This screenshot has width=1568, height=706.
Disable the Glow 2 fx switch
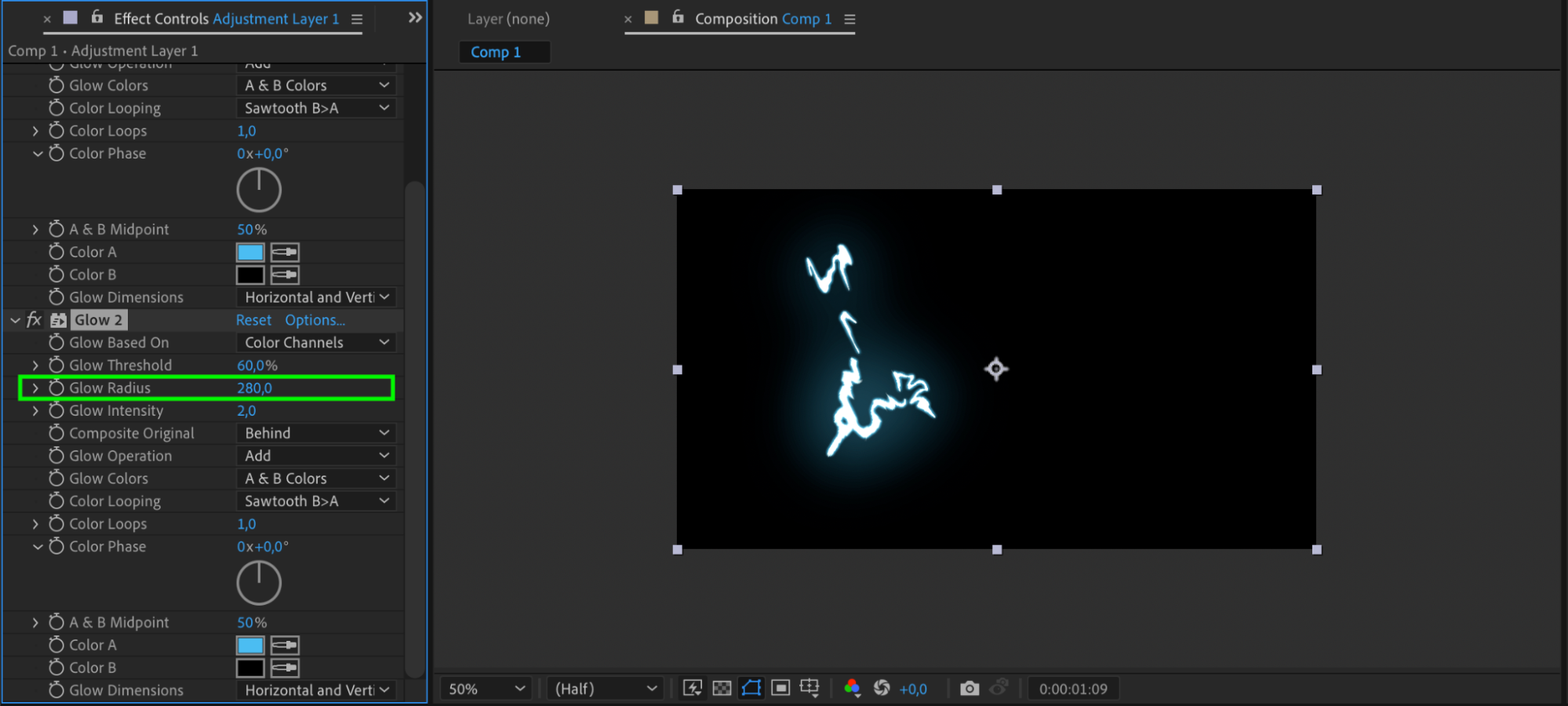point(34,319)
